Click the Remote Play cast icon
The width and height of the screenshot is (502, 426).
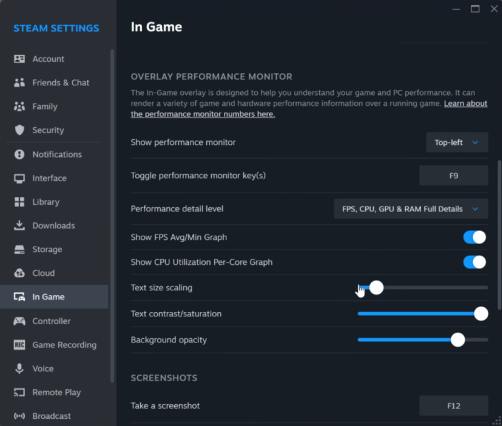tap(19, 392)
